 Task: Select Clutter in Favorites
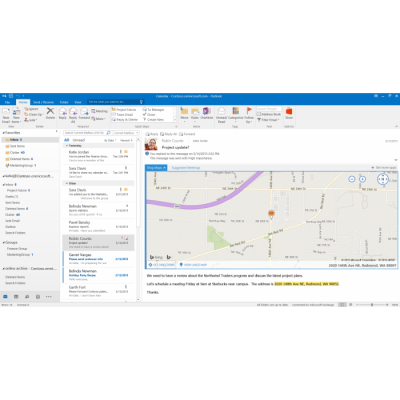(15, 152)
